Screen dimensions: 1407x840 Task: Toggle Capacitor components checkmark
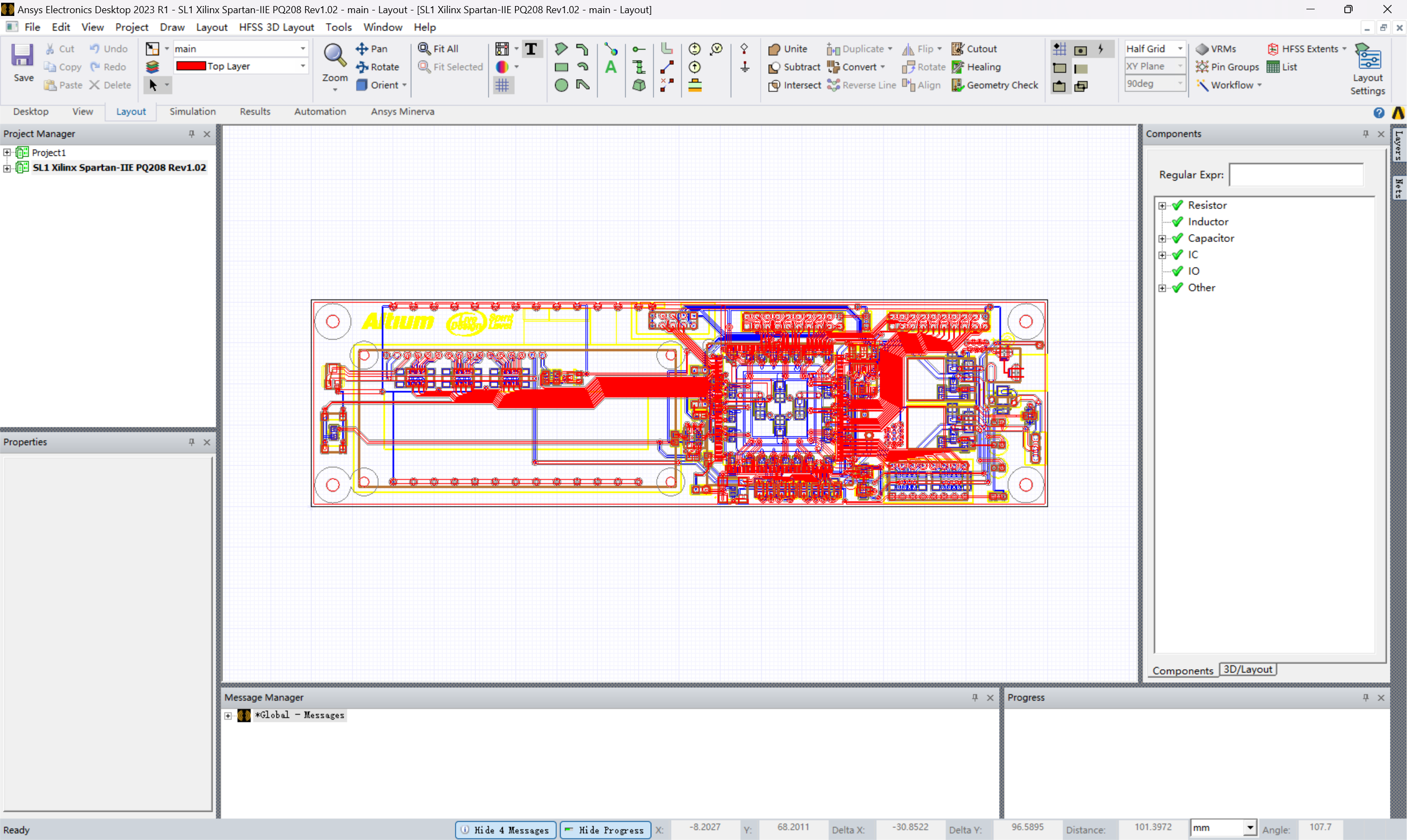[1178, 238]
